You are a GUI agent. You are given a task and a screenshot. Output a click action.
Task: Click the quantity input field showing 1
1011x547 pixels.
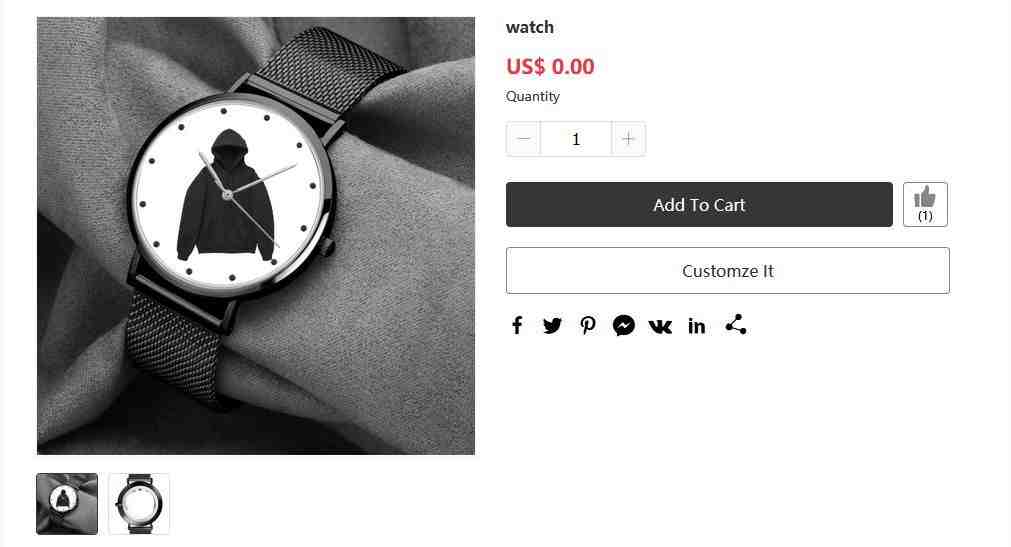[576, 139]
